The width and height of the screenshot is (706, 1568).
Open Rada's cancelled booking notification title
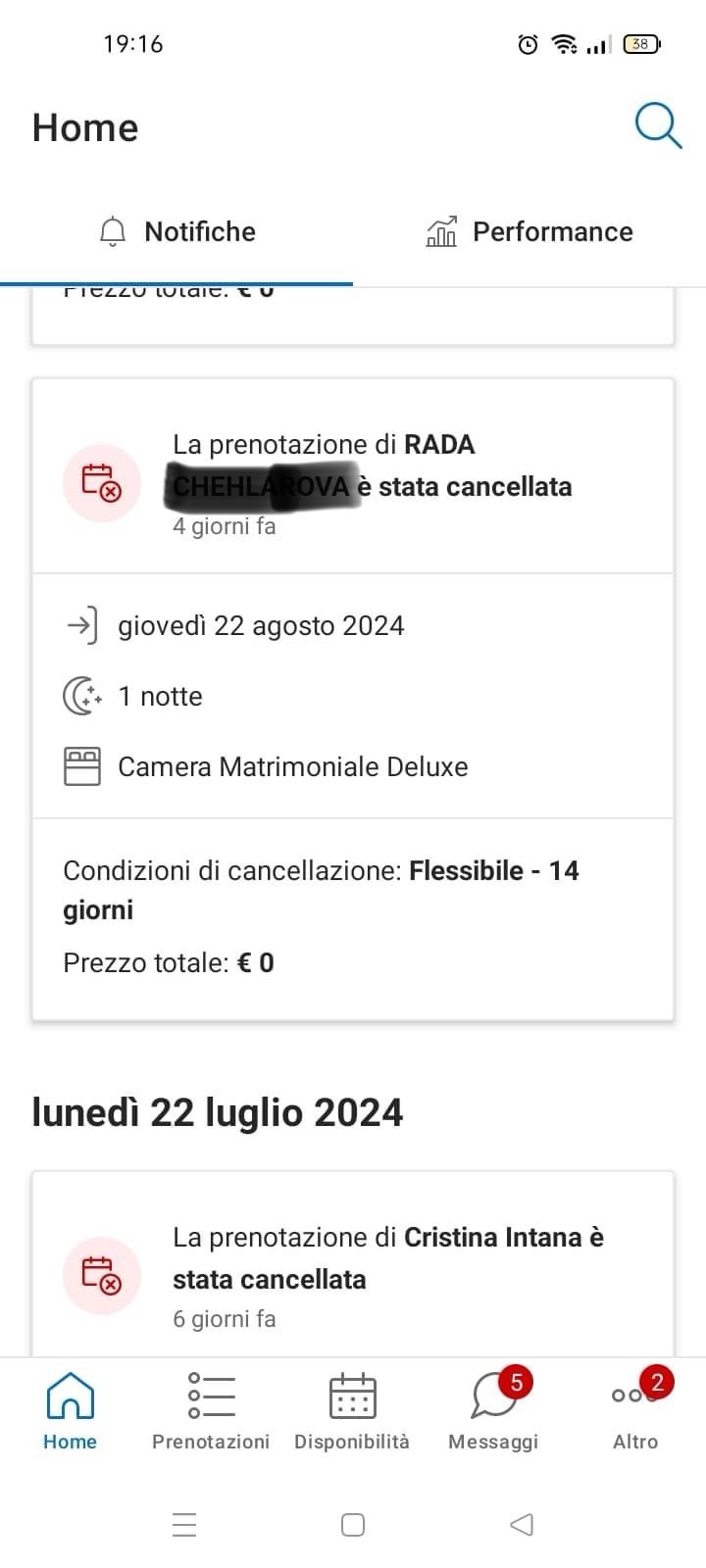[x=373, y=465]
